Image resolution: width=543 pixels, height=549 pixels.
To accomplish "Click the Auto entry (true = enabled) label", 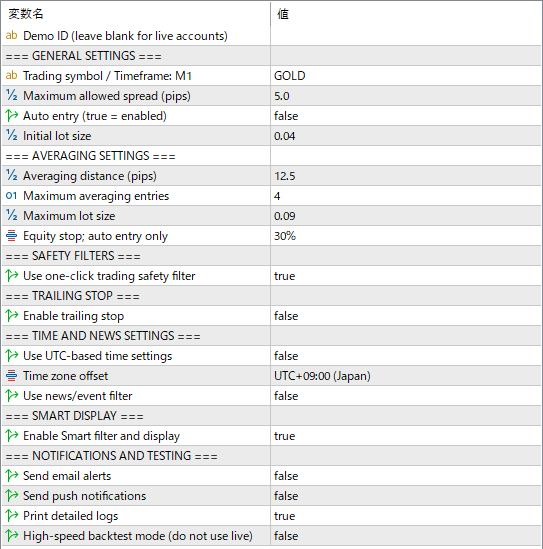I will [95, 116].
